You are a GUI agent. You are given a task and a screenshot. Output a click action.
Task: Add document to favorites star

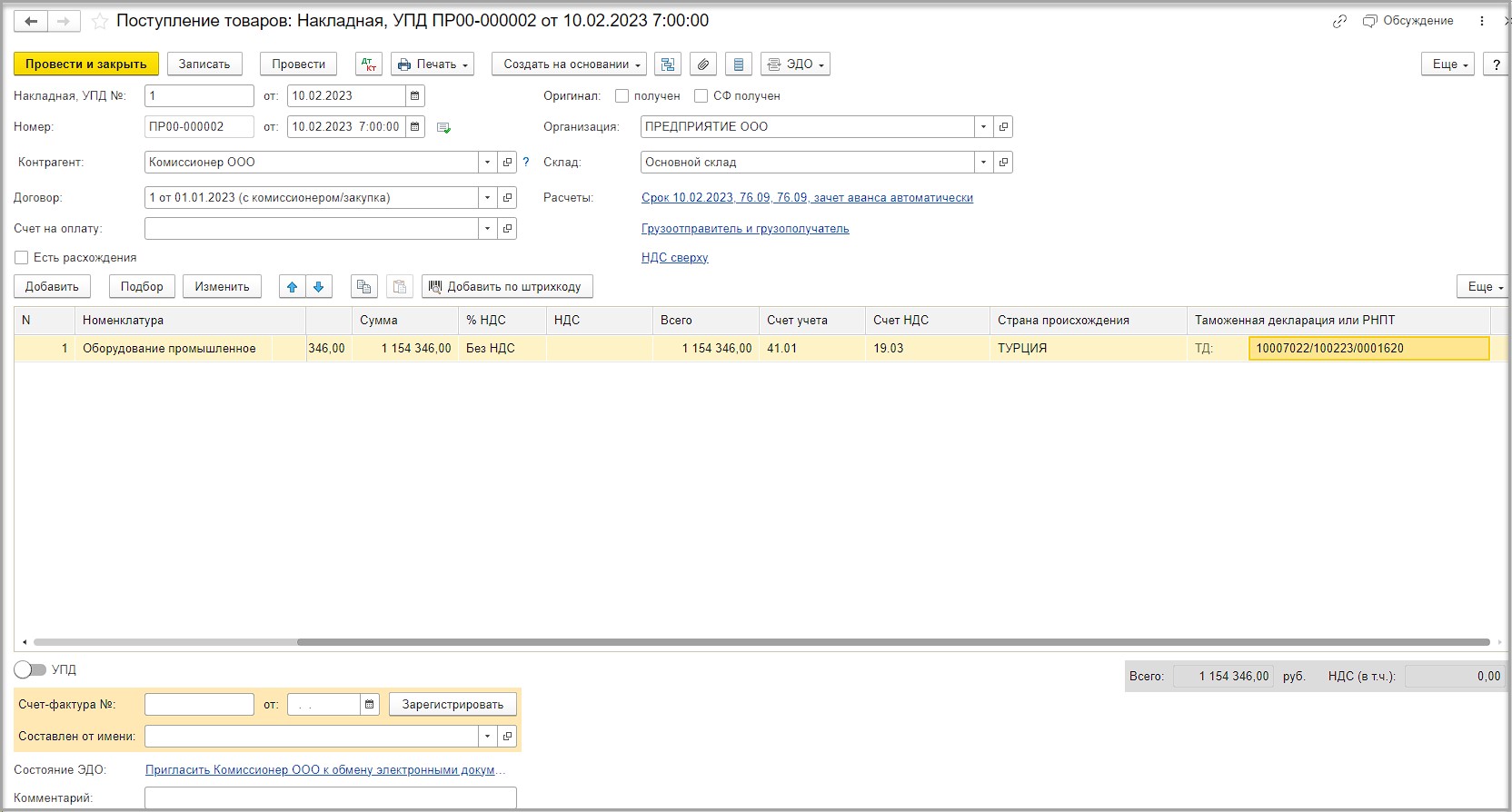point(100,21)
